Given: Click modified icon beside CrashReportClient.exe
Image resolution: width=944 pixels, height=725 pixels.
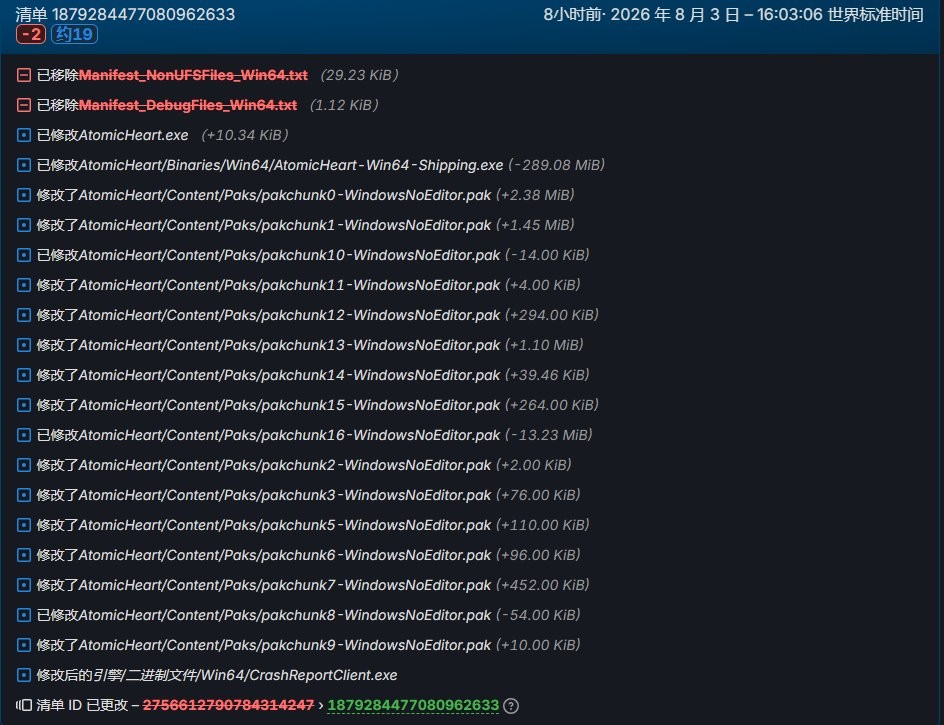Looking at the screenshot, I should tap(23, 675).
